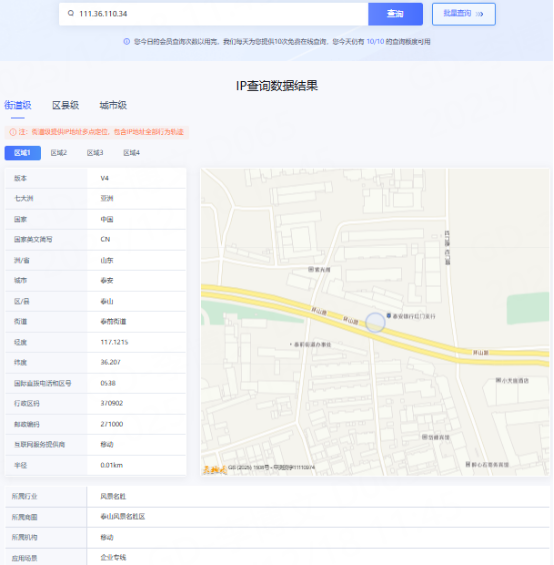This screenshot has width=554, height=565.
Task: Select the 区域3 region tab
Action: point(95,153)
